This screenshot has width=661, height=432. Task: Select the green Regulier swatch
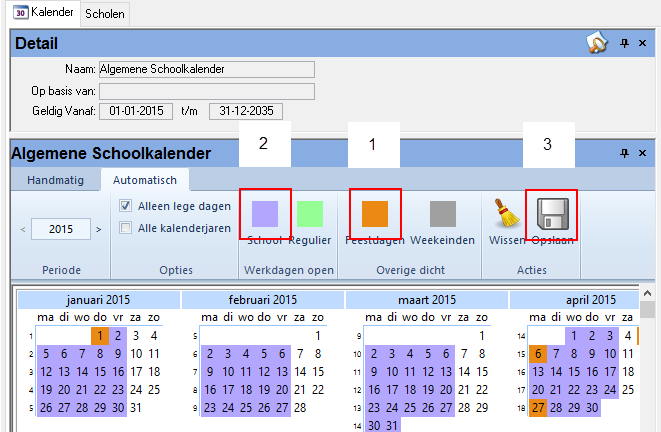coord(310,213)
